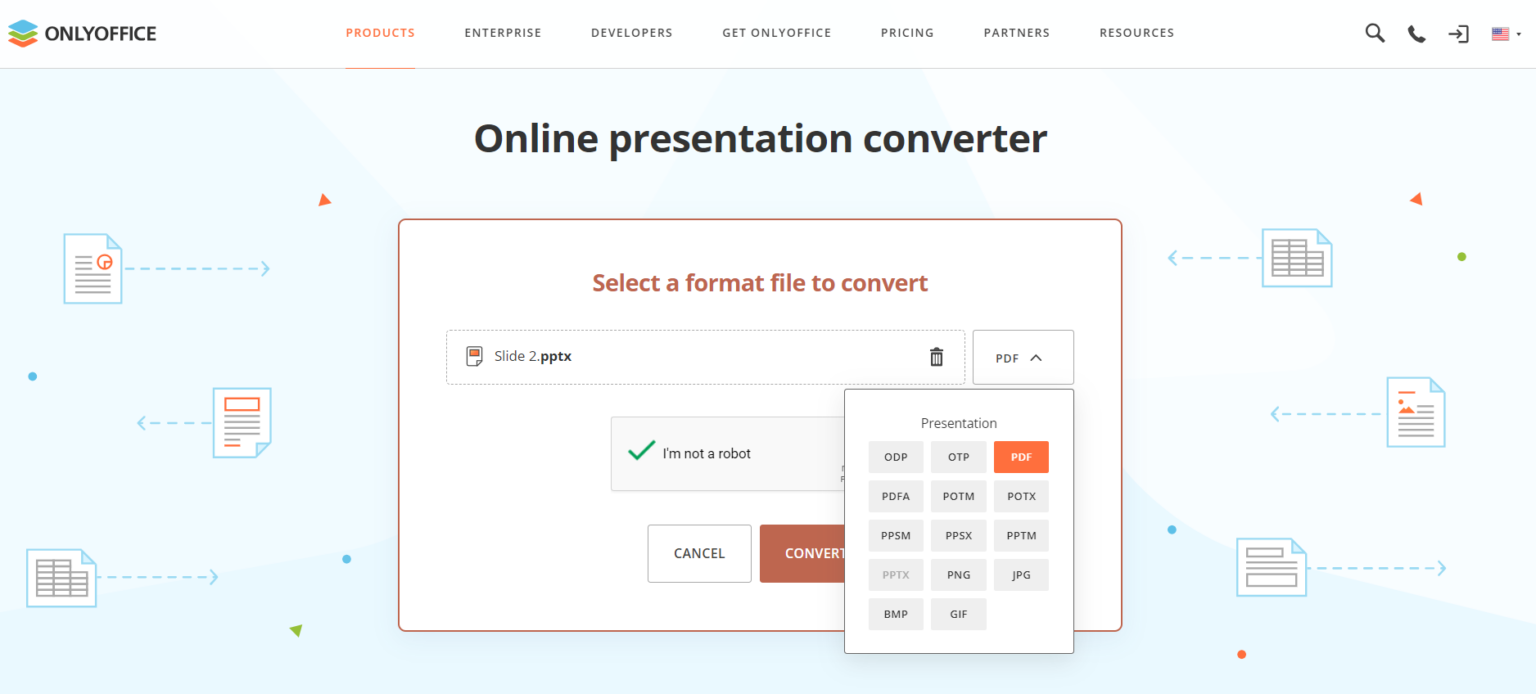Delete the uploaded file using trash icon

click(x=936, y=356)
